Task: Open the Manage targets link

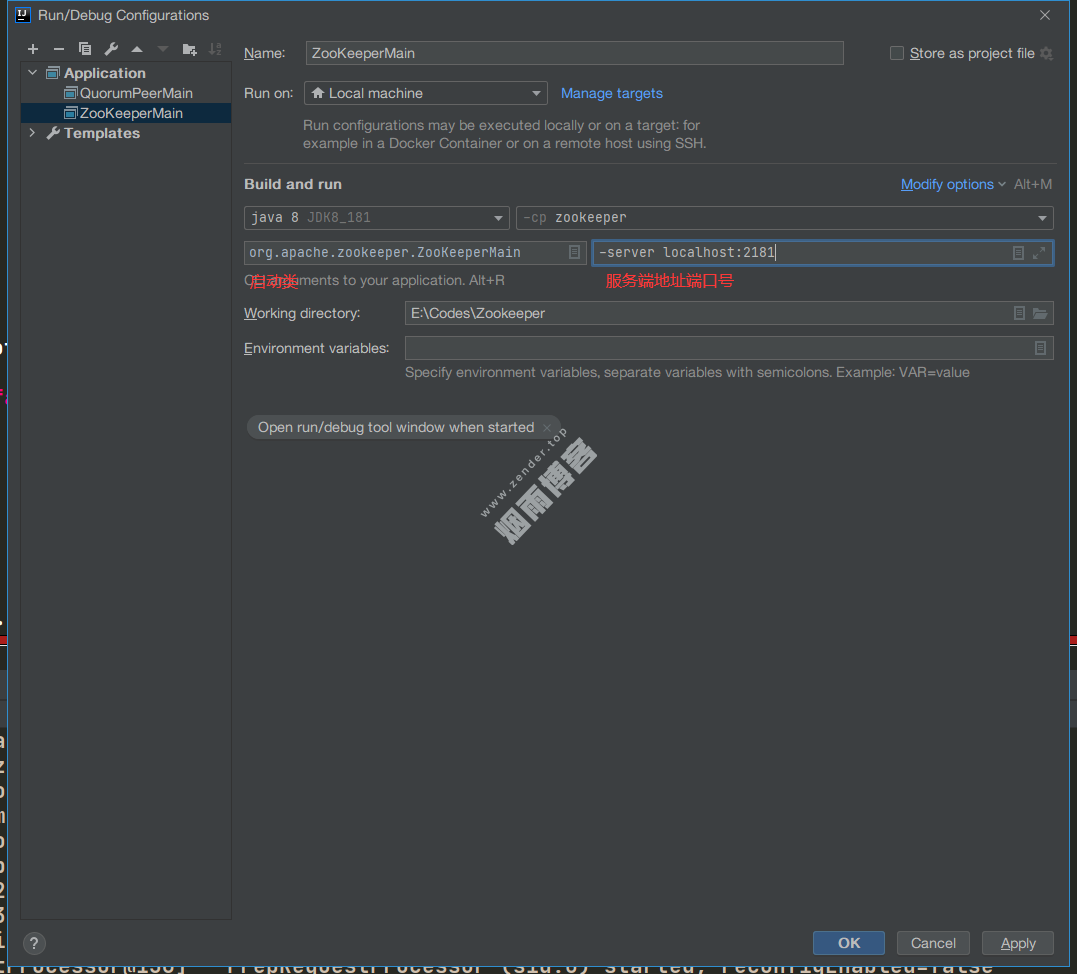Action: (611, 93)
